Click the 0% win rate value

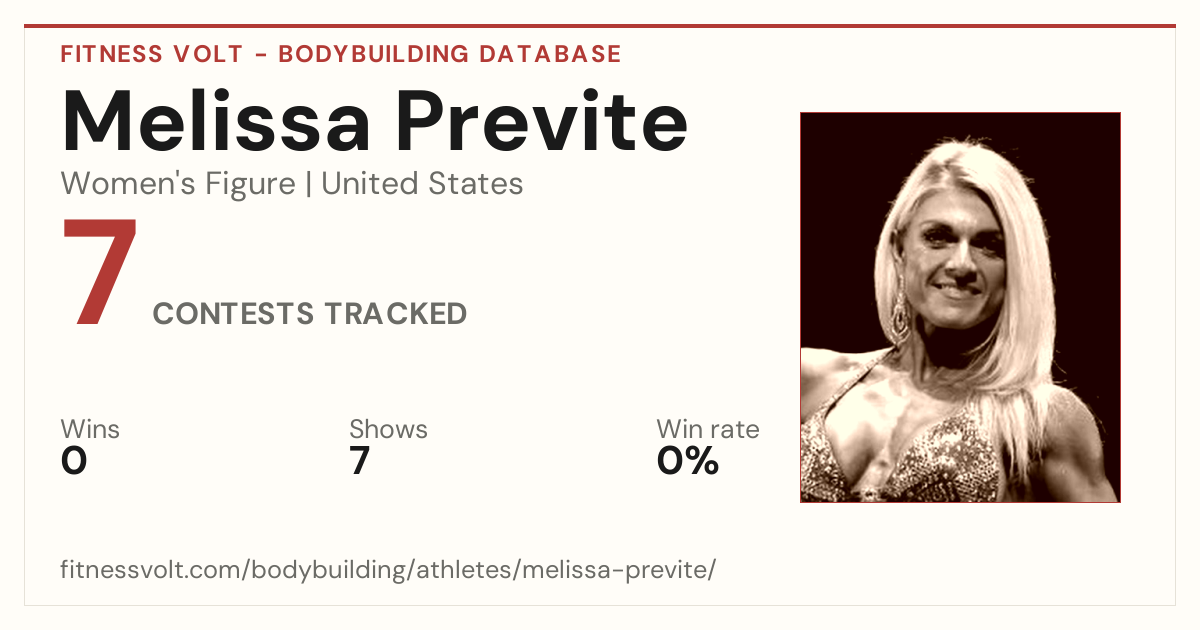coord(688,461)
